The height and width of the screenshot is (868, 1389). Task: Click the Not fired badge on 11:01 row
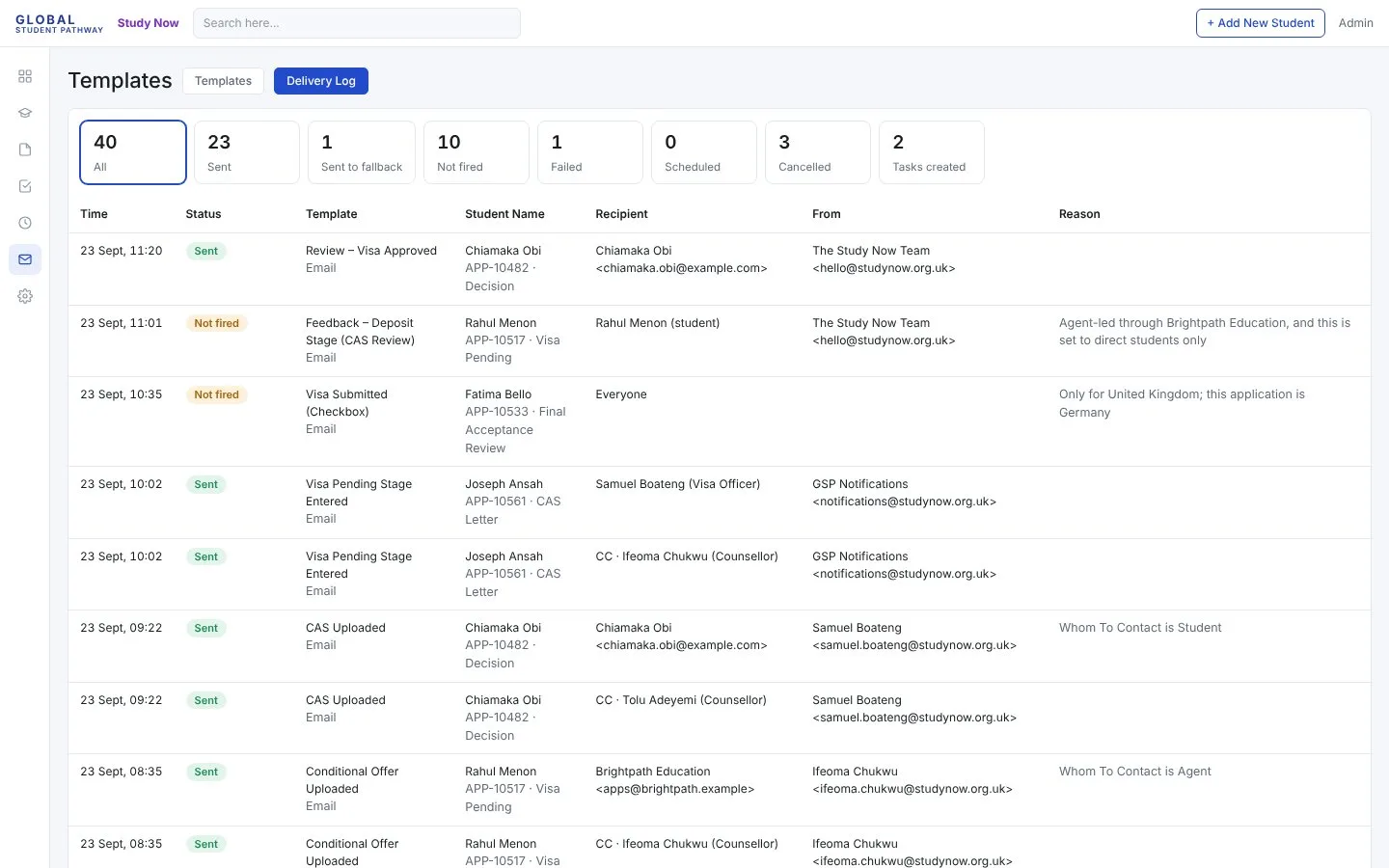[x=216, y=323]
